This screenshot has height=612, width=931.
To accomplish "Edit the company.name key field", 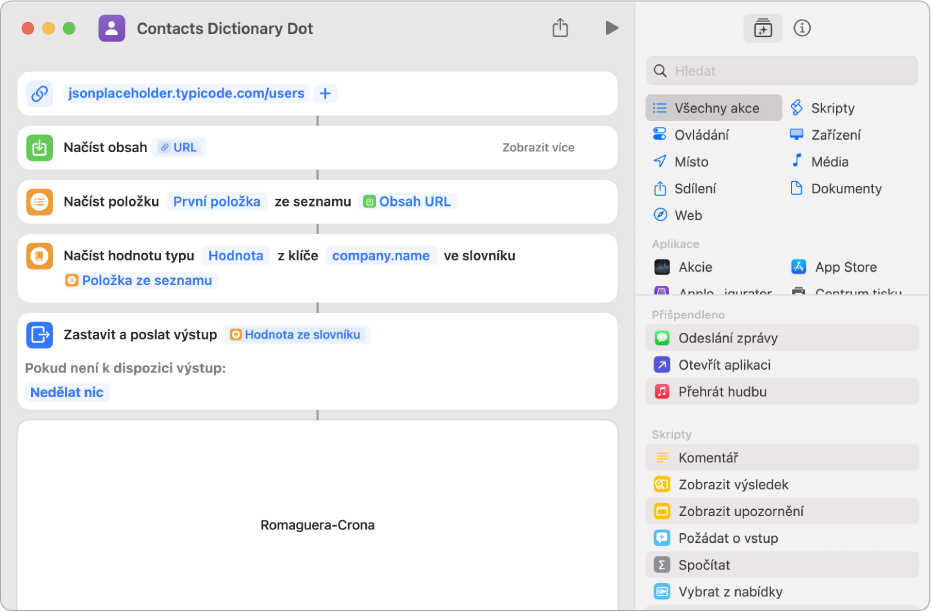I will coord(381,255).
